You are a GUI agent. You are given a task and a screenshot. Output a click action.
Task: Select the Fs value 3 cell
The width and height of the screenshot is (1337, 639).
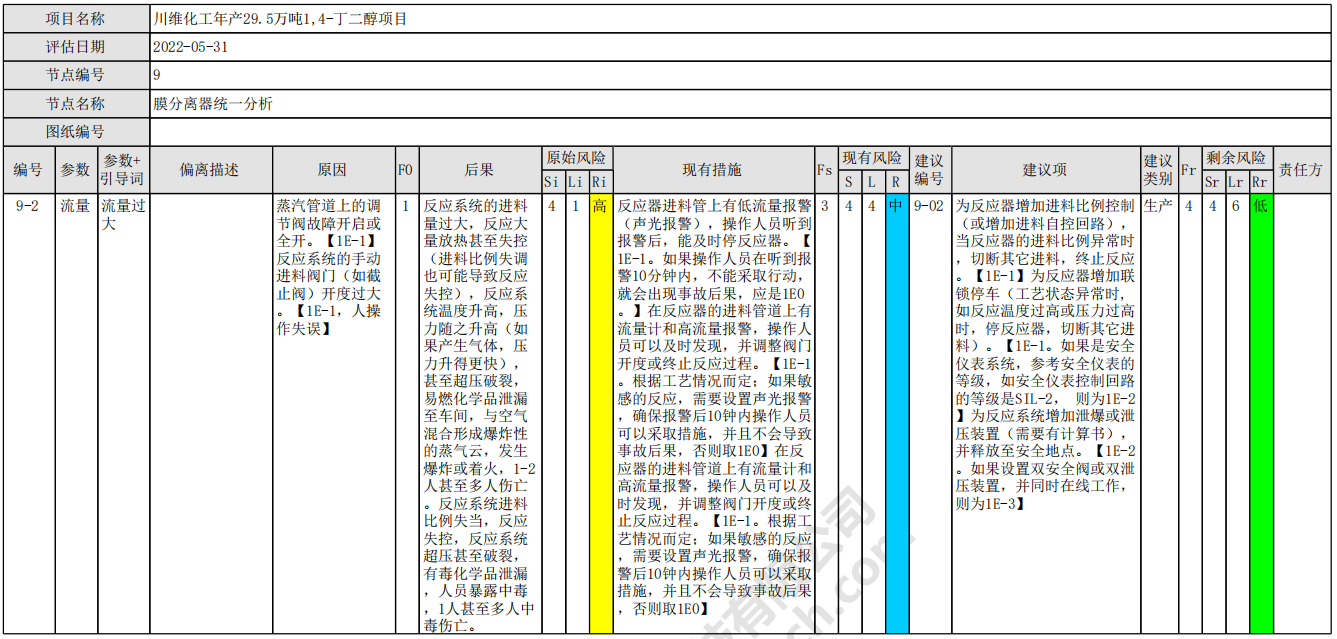point(824,414)
